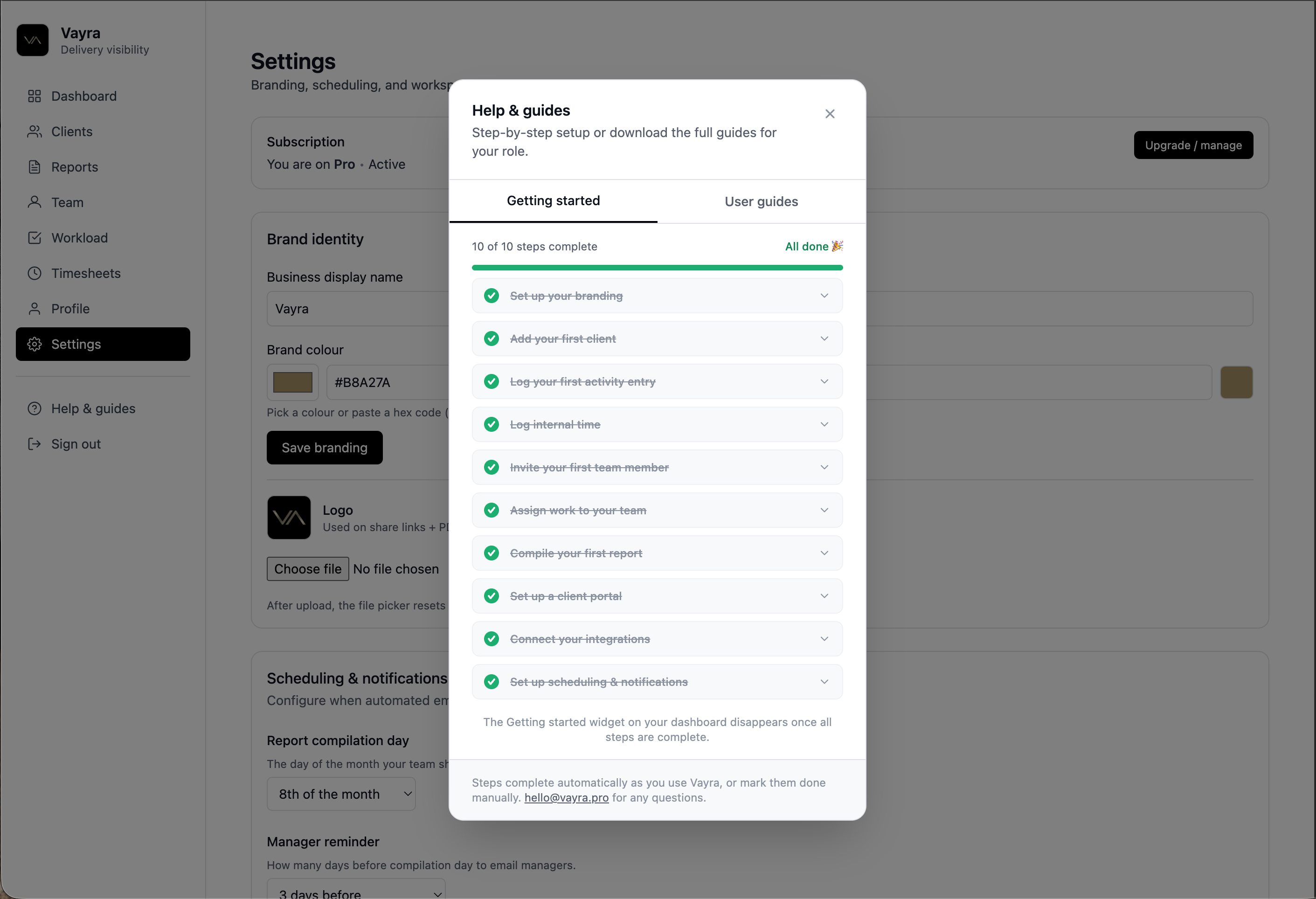Image resolution: width=1316 pixels, height=899 pixels.
Task: Click the Settings gear icon
Action: point(35,344)
